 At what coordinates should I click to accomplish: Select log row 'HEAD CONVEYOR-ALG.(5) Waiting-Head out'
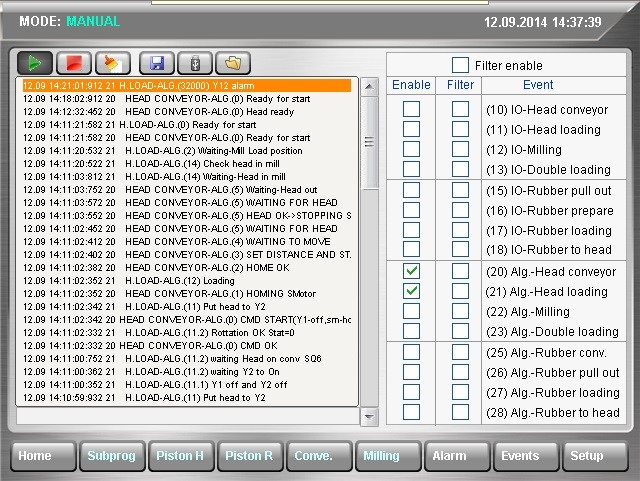pos(187,190)
